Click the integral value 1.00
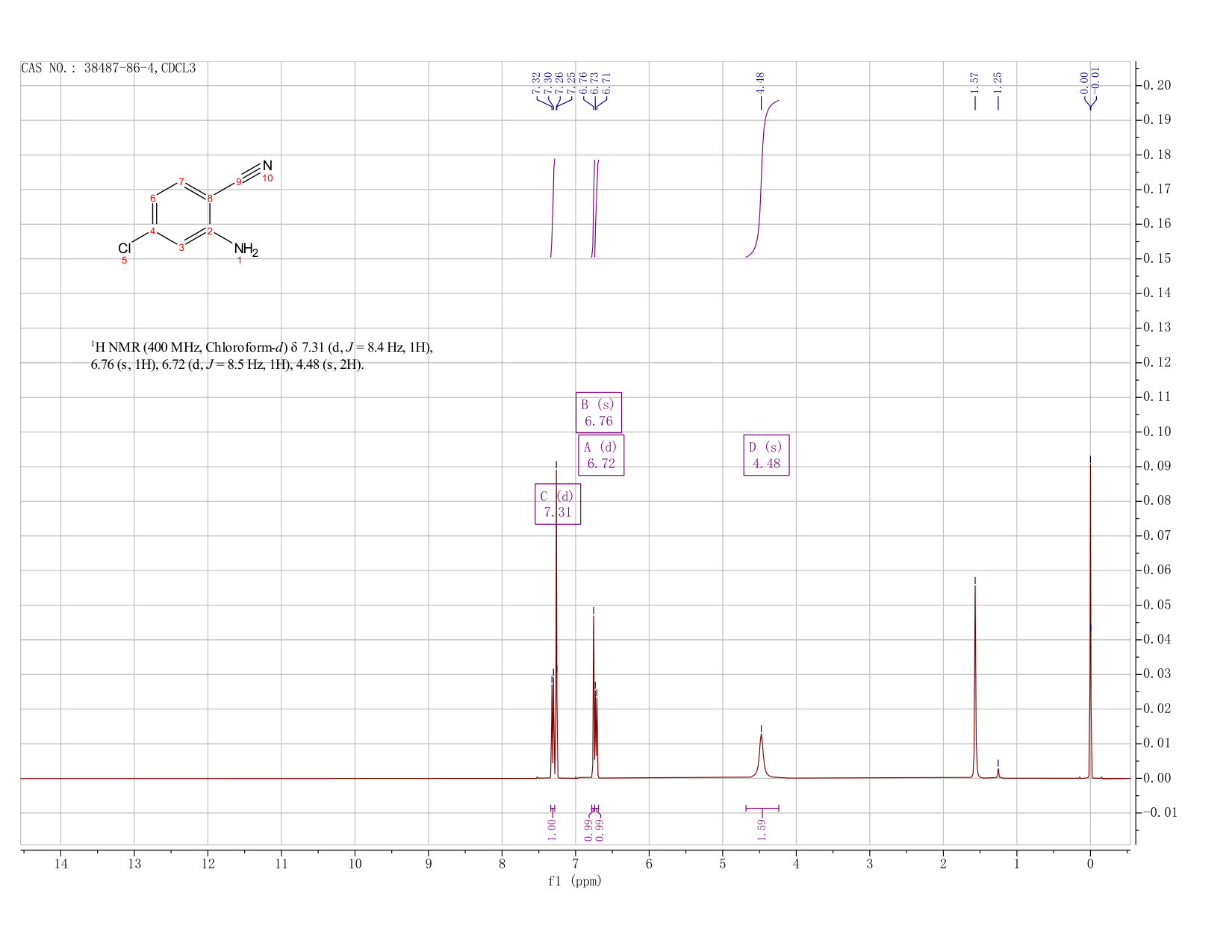 click(553, 830)
